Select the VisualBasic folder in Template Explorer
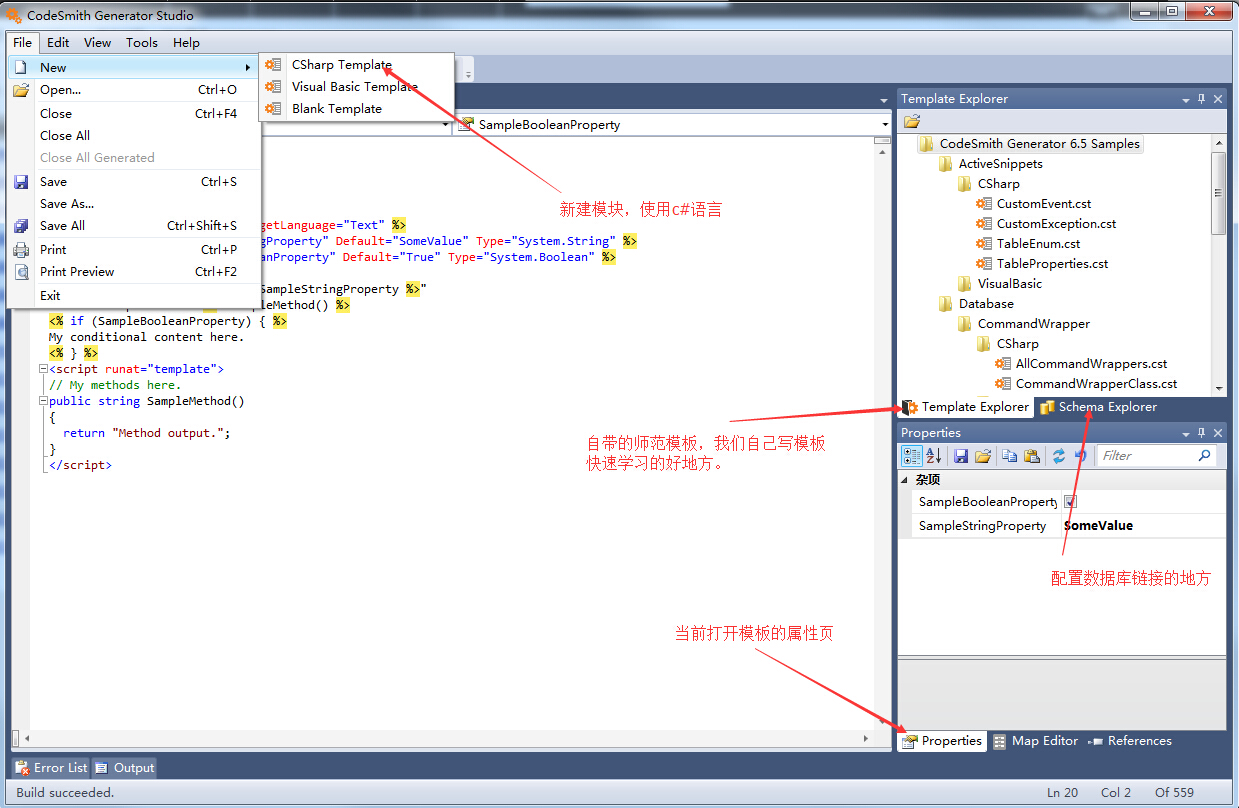The width and height of the screenshot is (1239, 808). [1009, 284]
